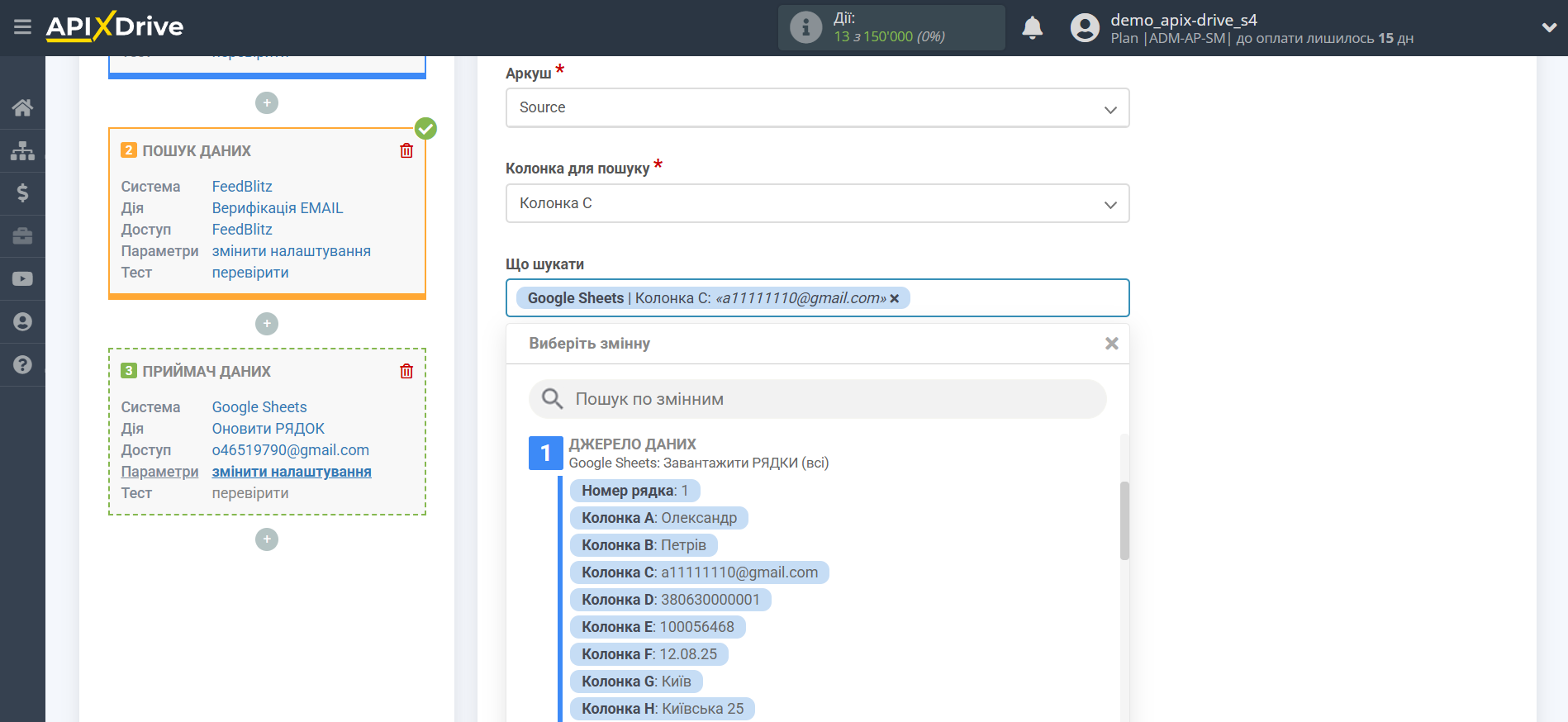Screen dimensions: 1568x722
Task: Click the demo_apix-drive_s4 username
Action: (x=1184, y=20)
